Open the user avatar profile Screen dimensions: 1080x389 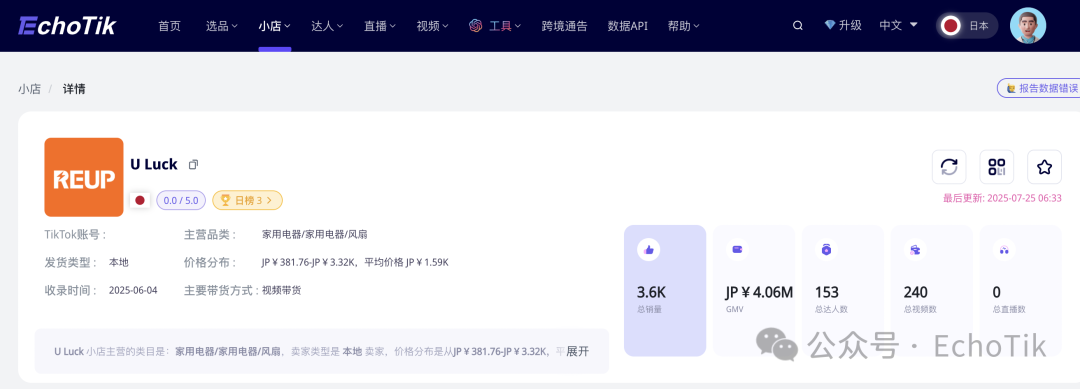pyautogui.click(x=1028, y=25)
